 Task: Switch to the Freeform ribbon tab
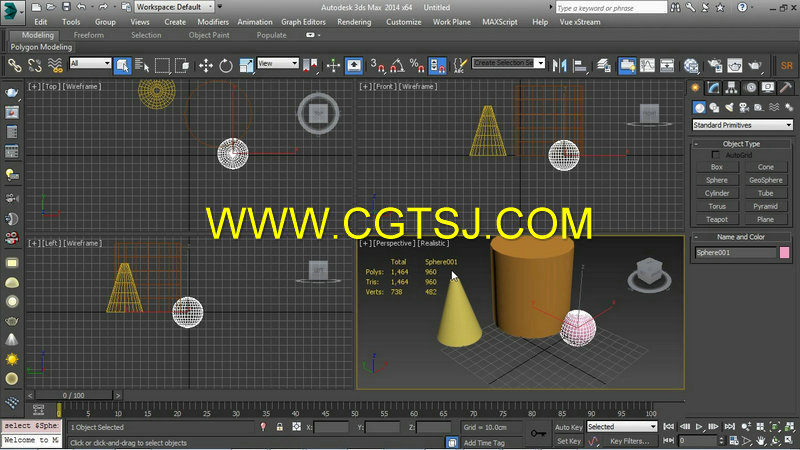[x=89, y=35]
